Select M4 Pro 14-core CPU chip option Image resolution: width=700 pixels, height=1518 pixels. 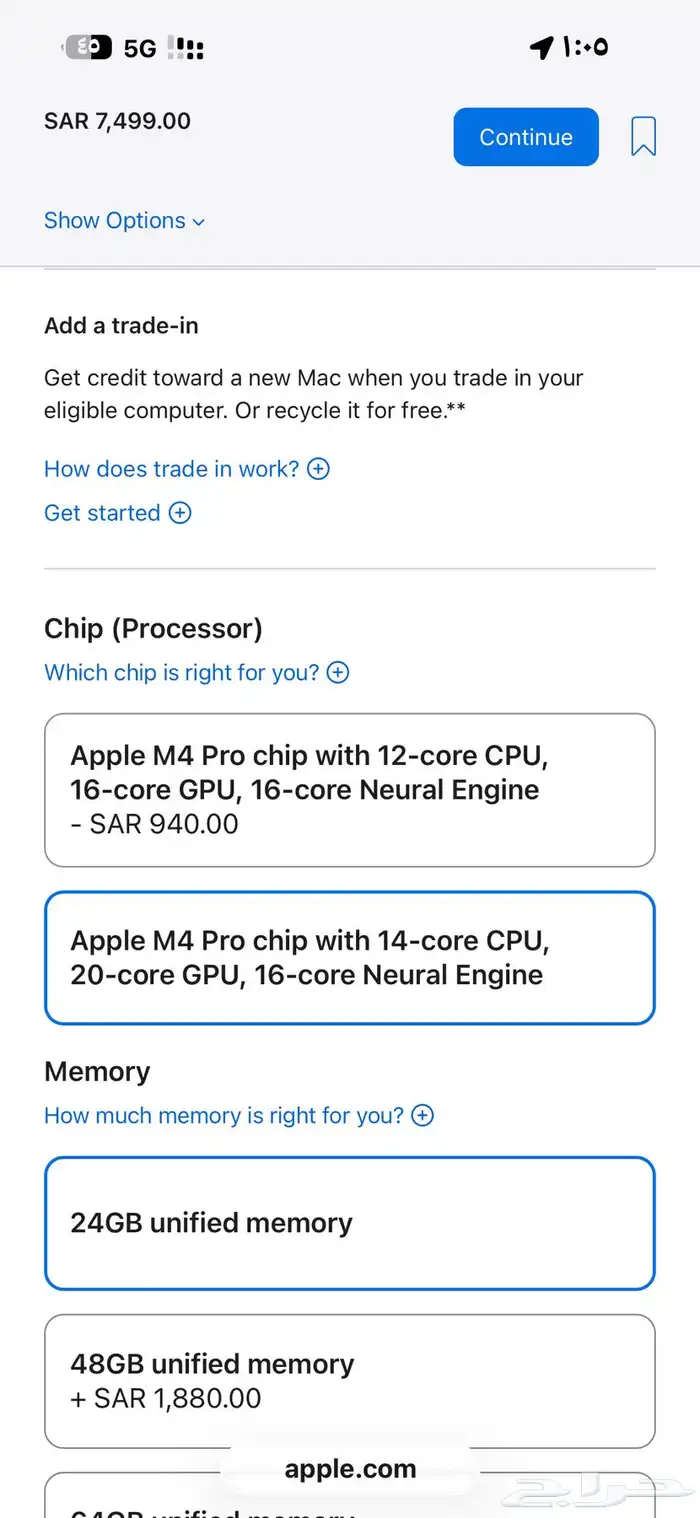click(x=350, y=958)
